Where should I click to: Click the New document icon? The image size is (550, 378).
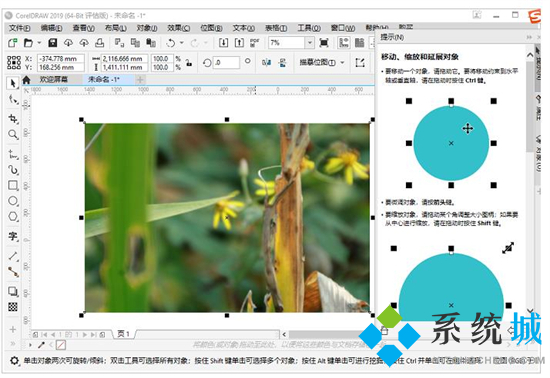tap(13, 43)
